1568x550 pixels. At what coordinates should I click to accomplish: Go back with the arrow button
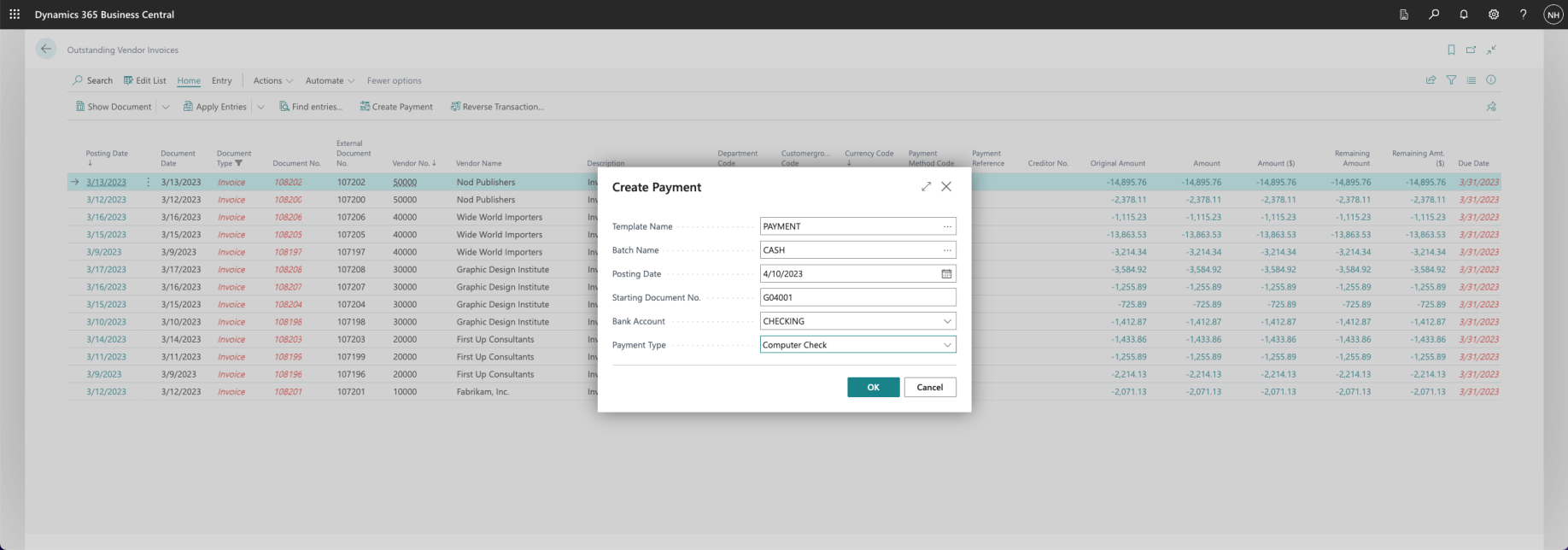(46, 50)
